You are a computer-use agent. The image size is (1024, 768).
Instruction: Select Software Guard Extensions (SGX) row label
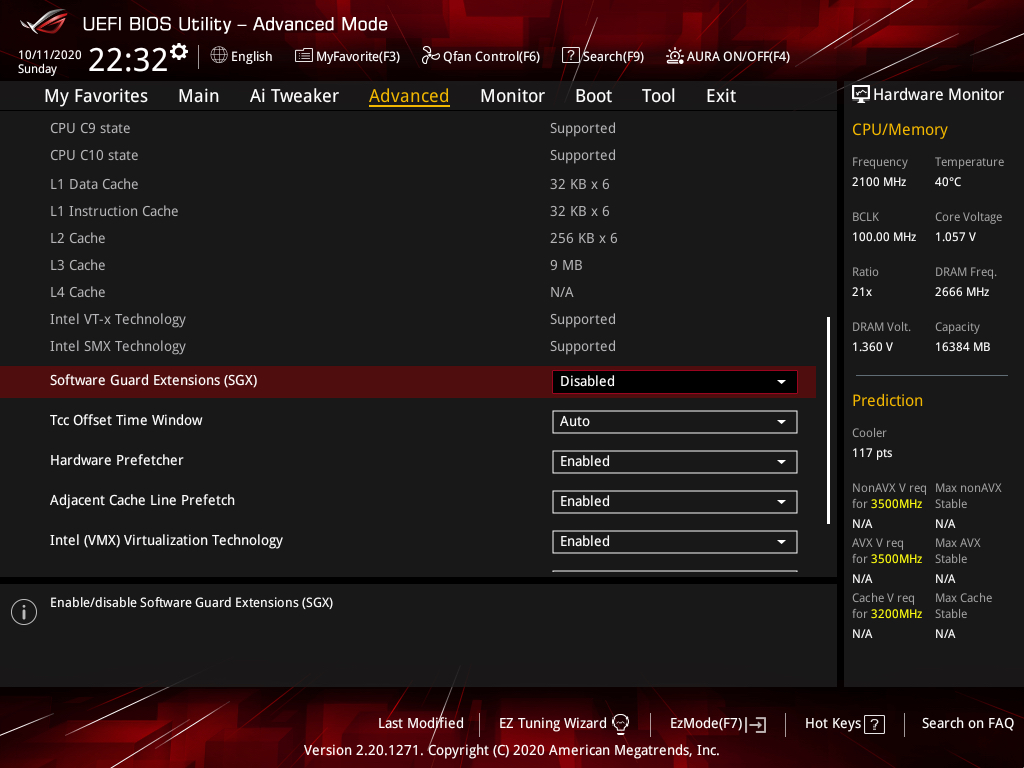pos(153,380)
